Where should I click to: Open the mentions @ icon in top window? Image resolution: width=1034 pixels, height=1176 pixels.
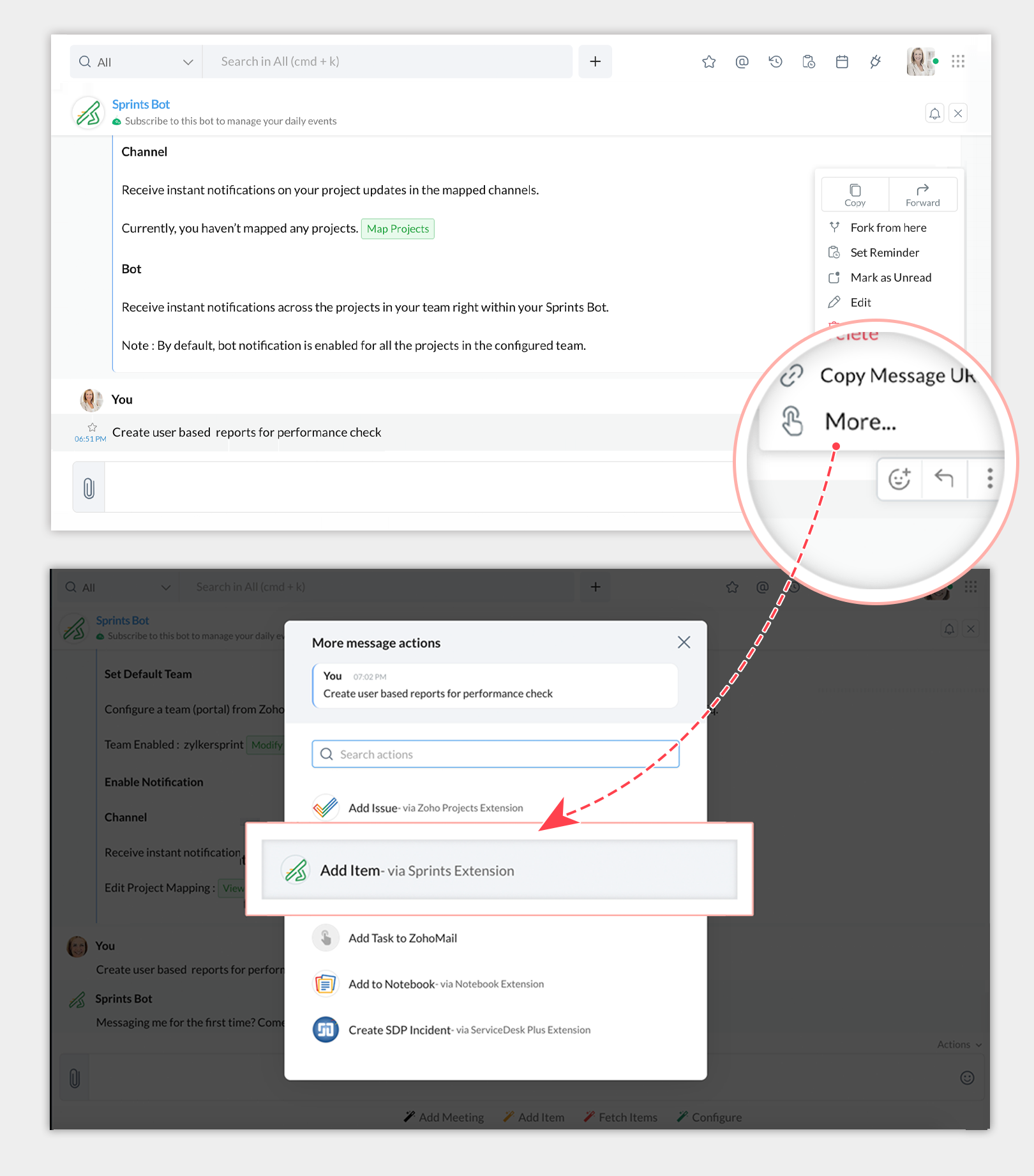[x=742, y=62]
